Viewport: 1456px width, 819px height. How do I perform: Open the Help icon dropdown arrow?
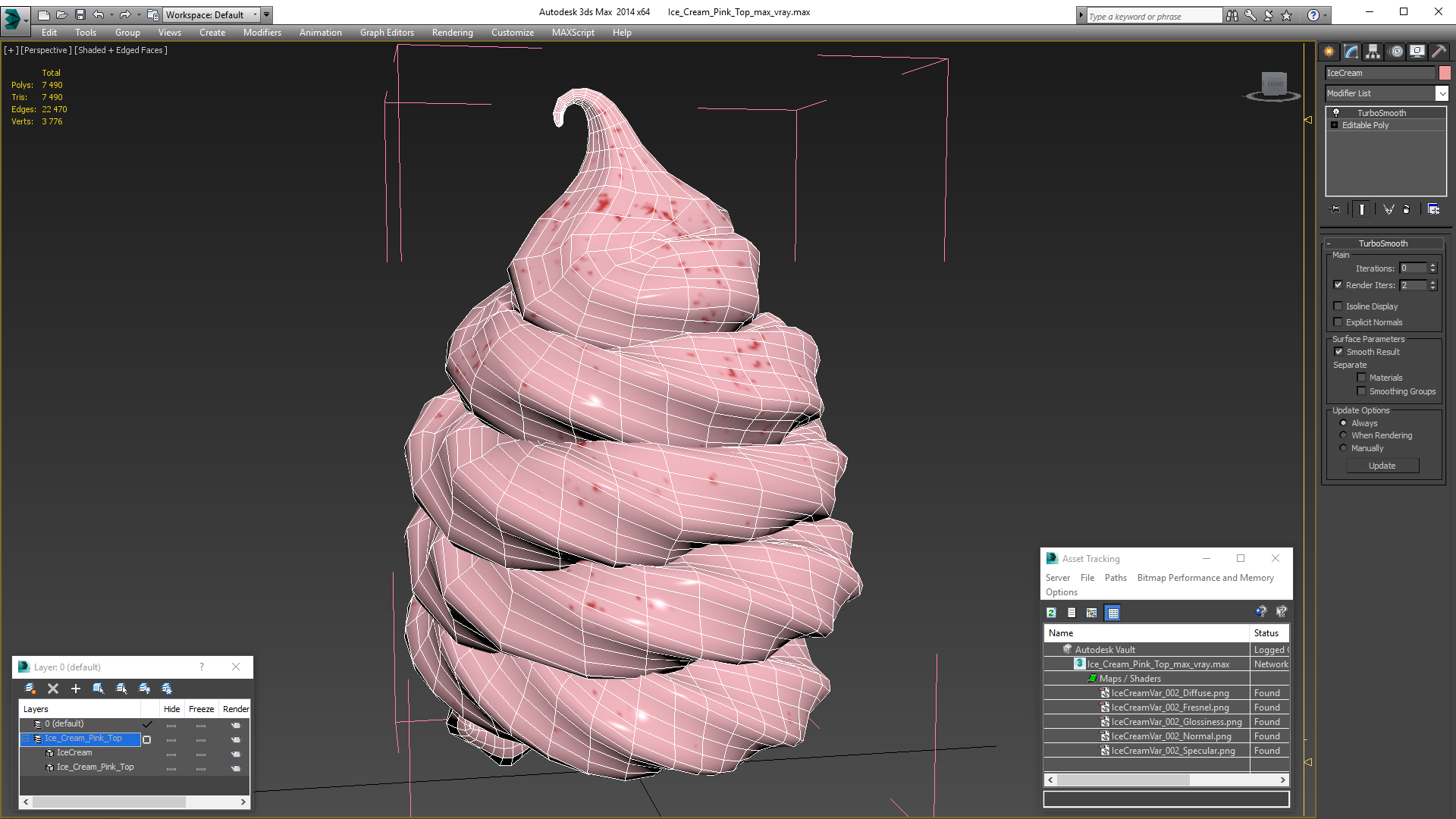[x=1326, y=15]
